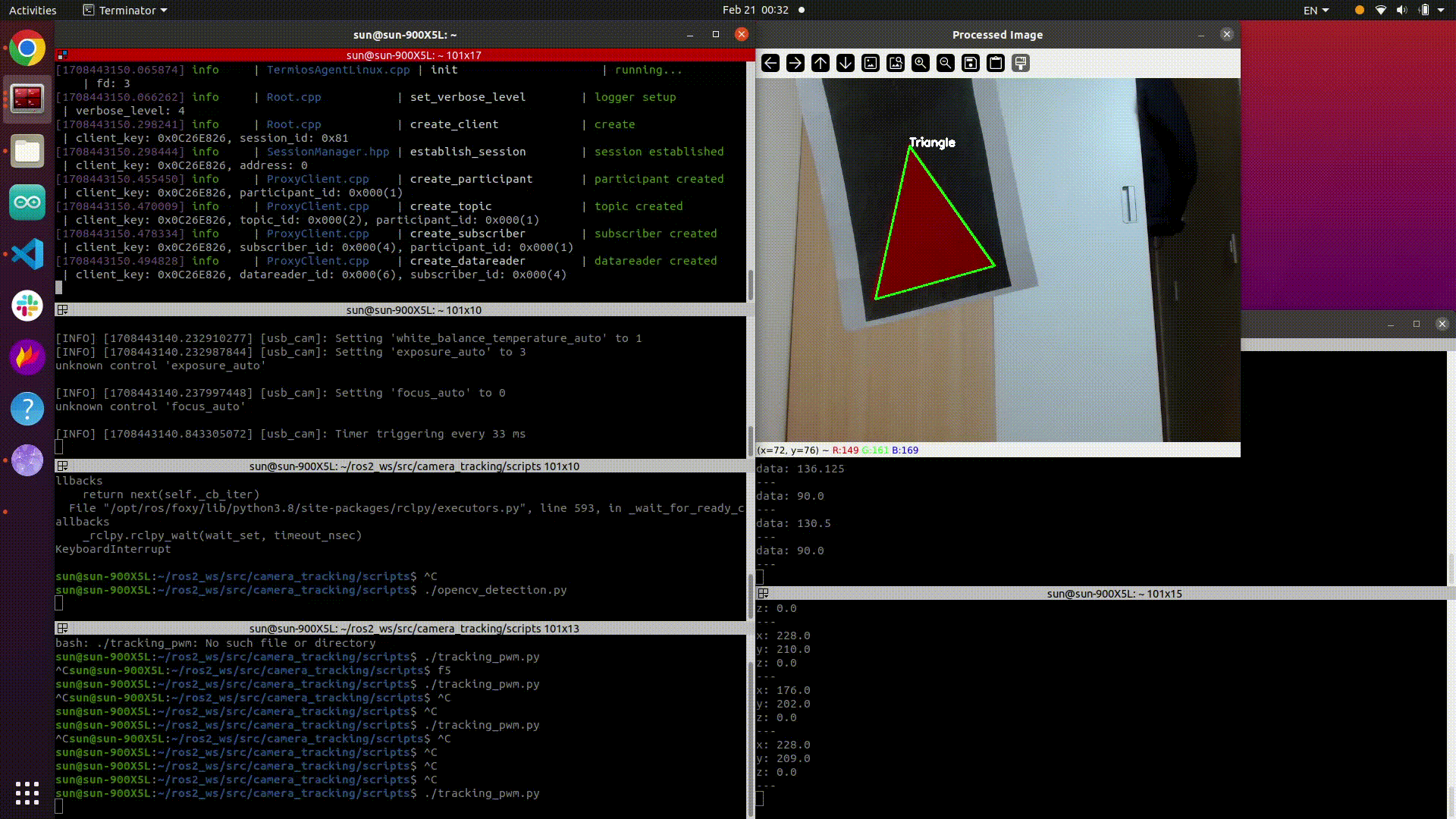Image resolution: width=1456 pixels, height=819 pixels.
Task: Click the zoom-in magnifier icon
Action: pos(921,63)
